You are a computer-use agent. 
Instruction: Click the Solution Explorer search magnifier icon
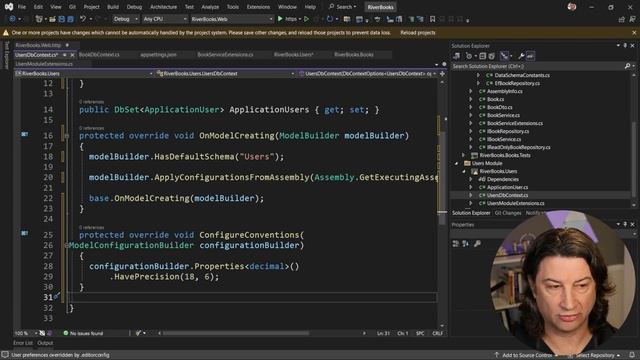click(x=627, y=66)
